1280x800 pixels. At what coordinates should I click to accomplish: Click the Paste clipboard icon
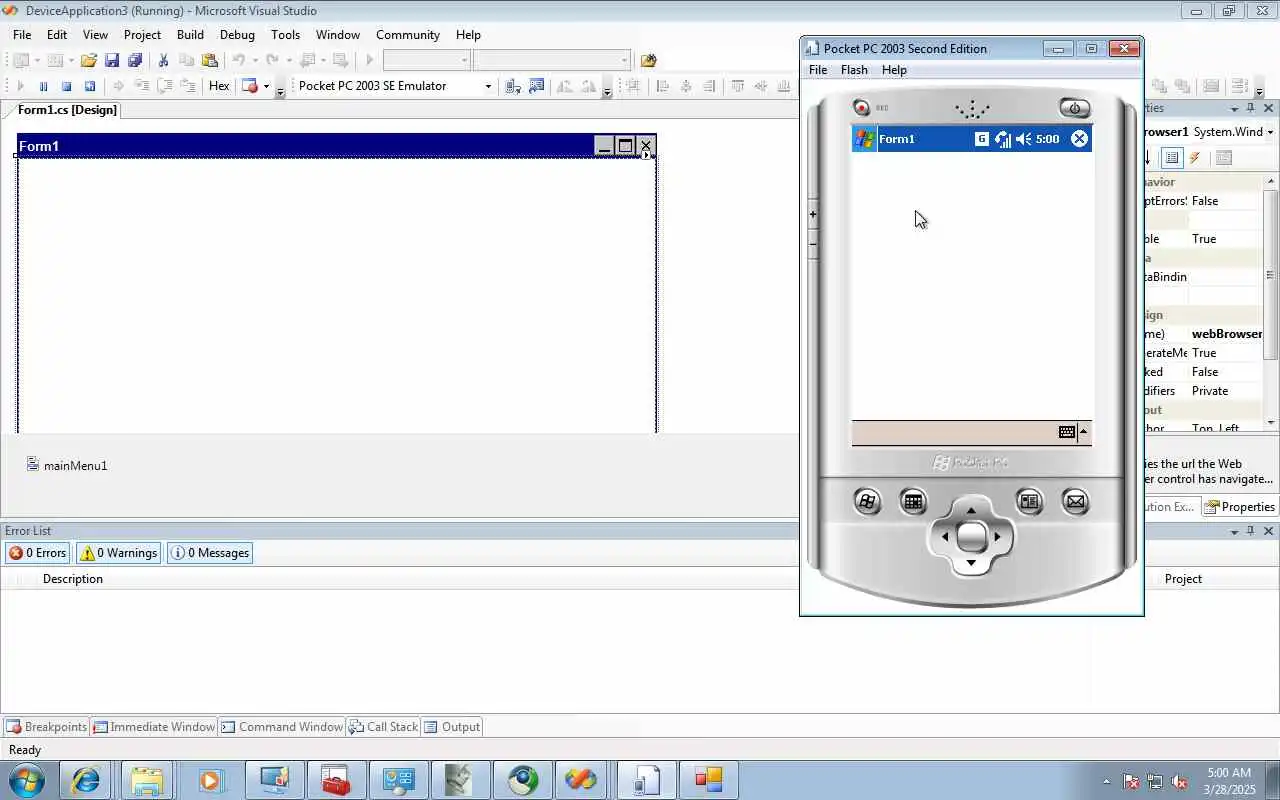tap(209, 60)
